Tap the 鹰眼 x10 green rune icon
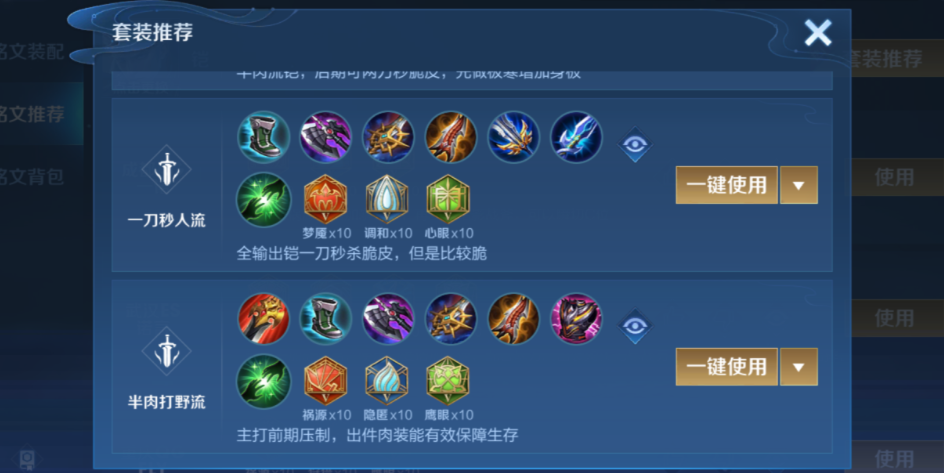The width and height of the screenshot is (944, 473). (448, 381)
